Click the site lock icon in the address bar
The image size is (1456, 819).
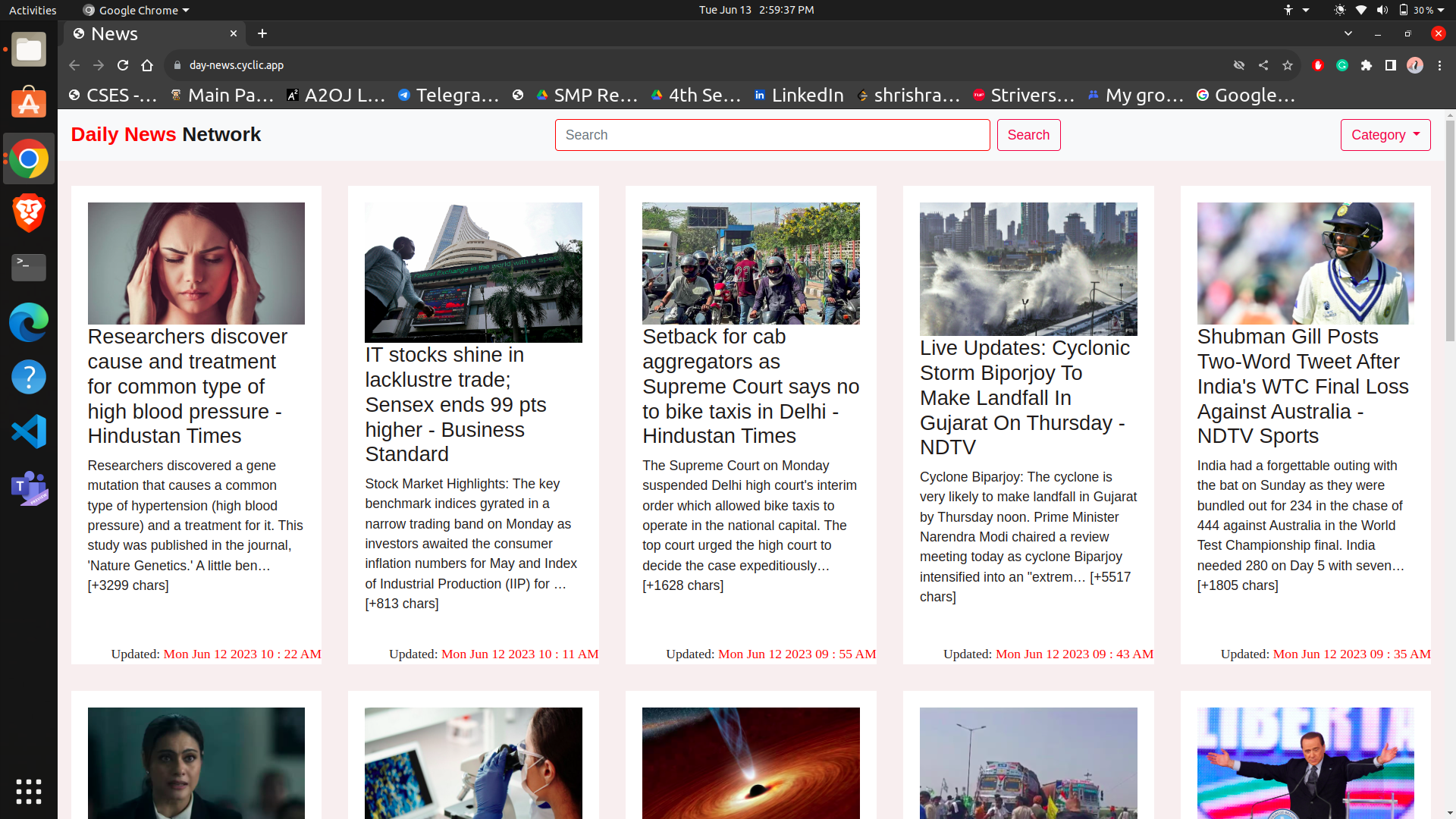pos(177,65)
